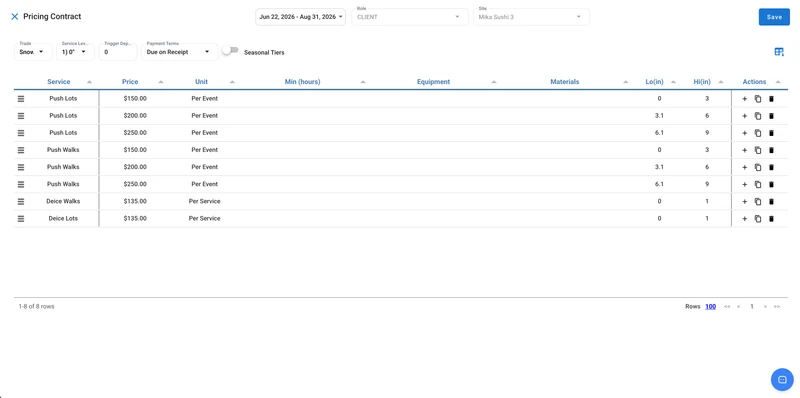Open the Site dropdown showing Mika Sushi 3
Image resolution: width=800 pixels, height=398 pixels.
(x=531, y=17)
